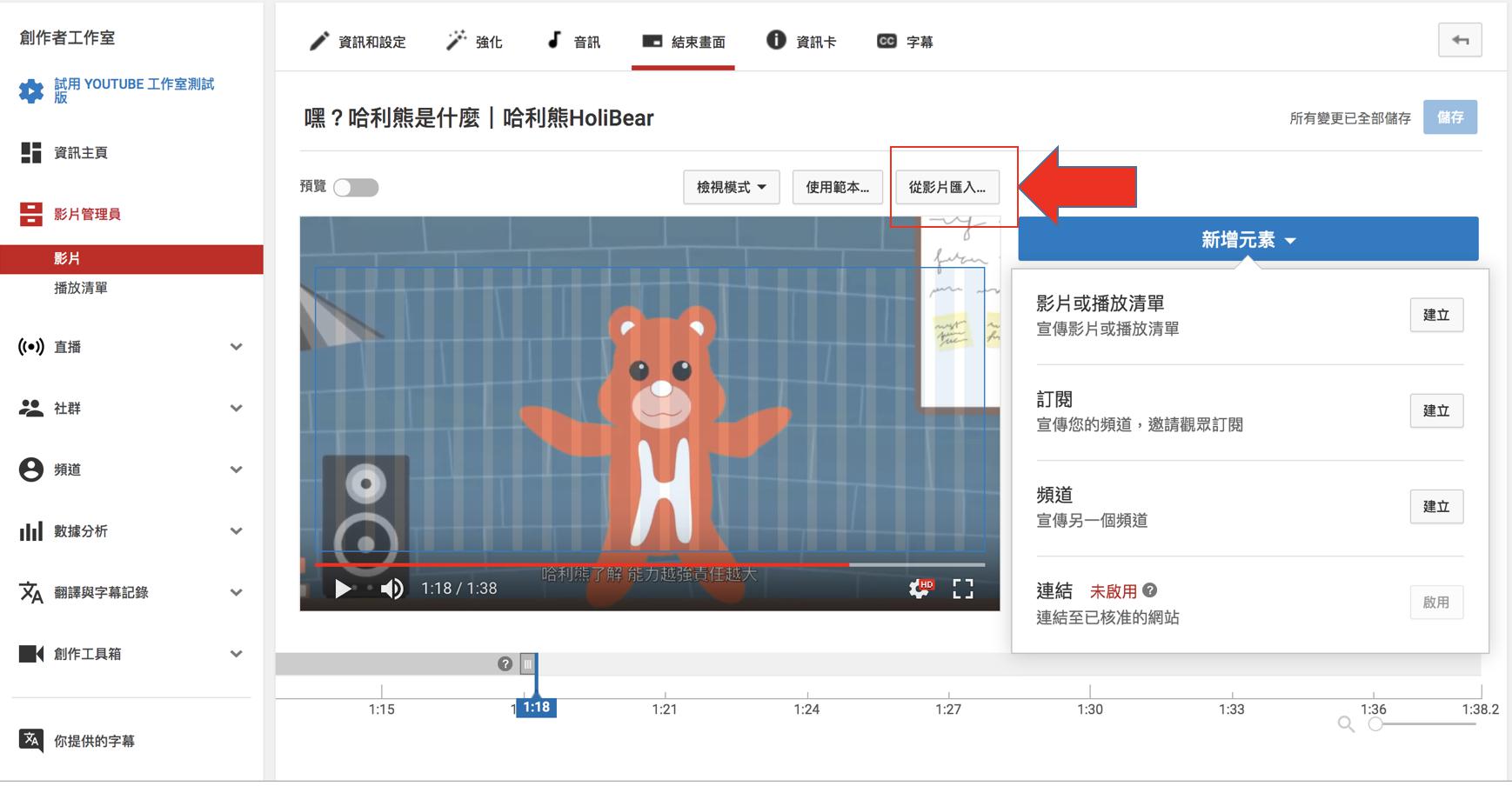Click the live streaming icon
1512x786 pixels.
31,347
